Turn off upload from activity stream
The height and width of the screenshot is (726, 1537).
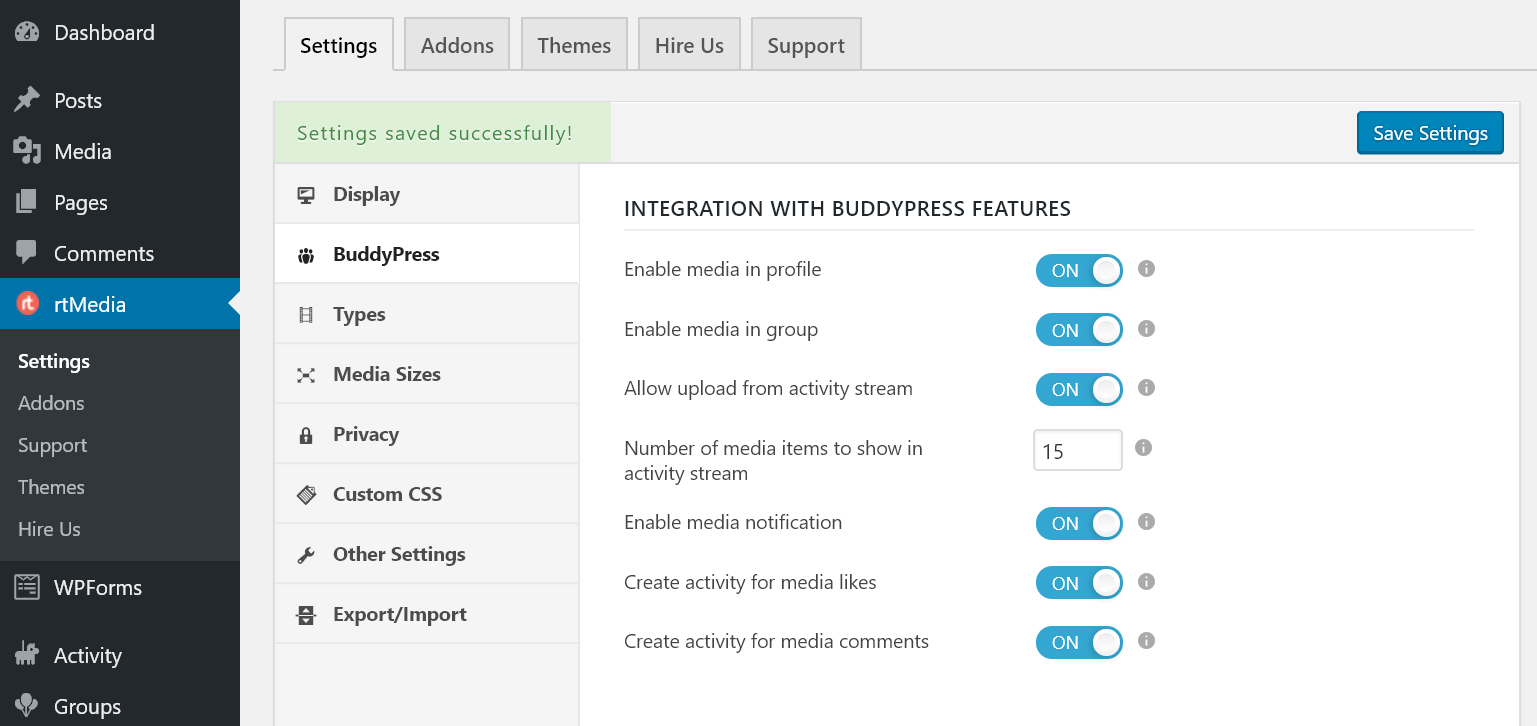click(1079, 389)
